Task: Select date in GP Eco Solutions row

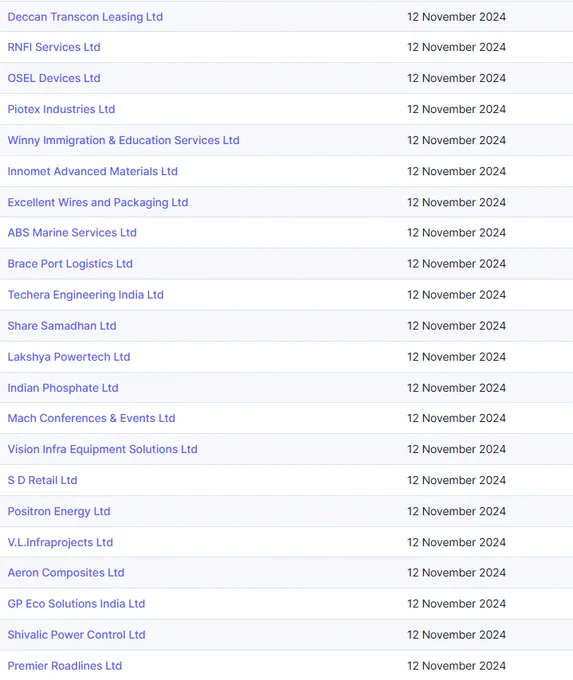Action: point(456,604)
